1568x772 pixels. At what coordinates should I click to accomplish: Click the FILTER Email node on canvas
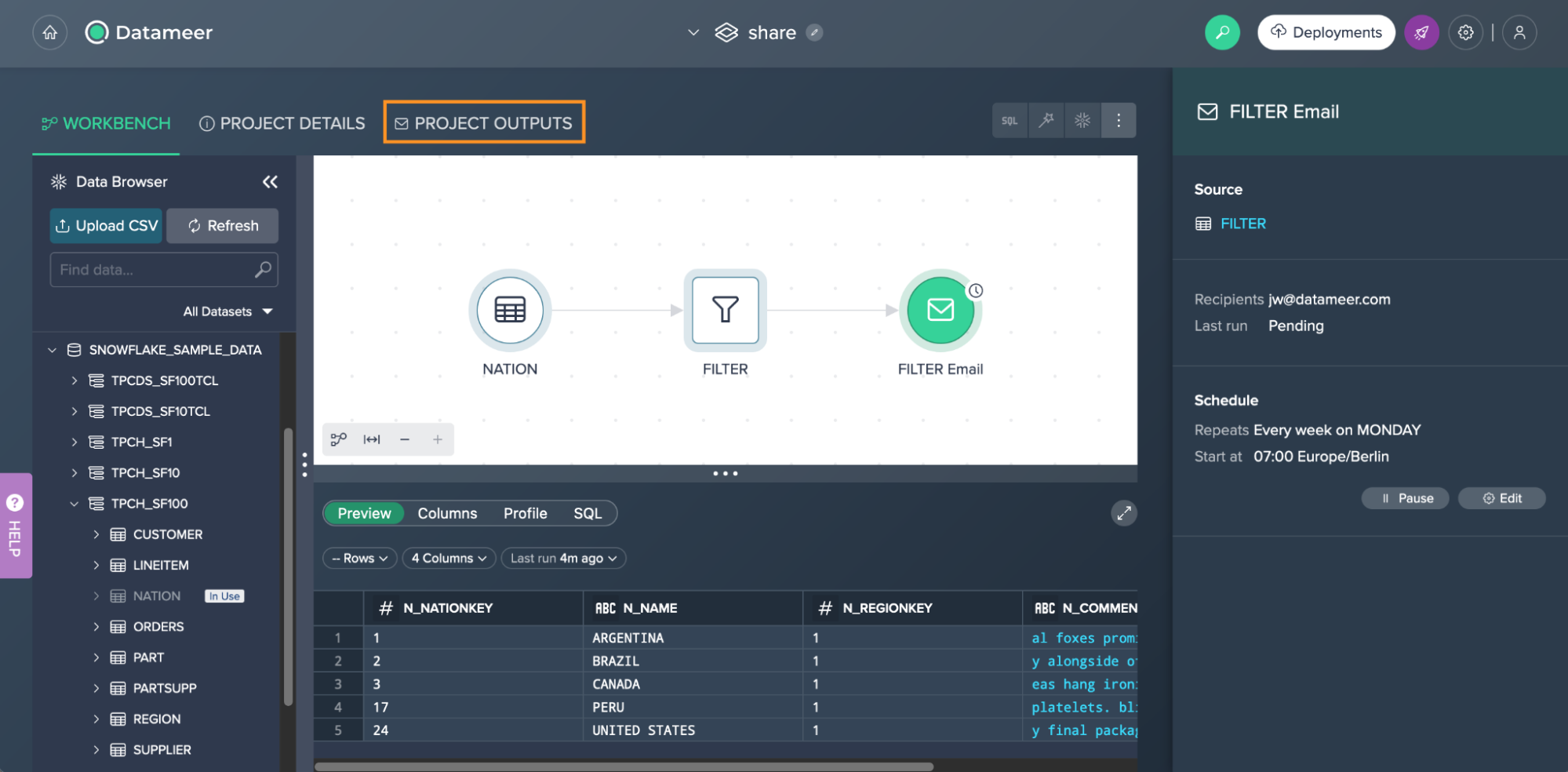[940, 311]
